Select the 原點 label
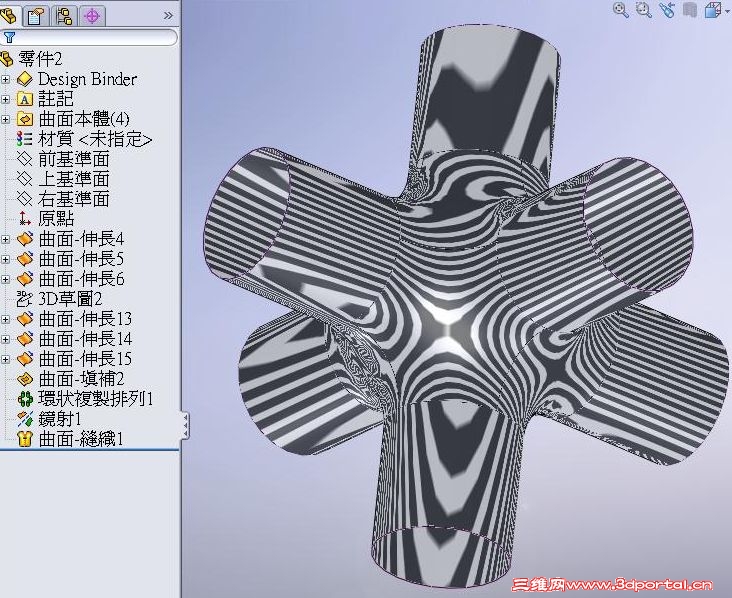Image resolution: width=732 pixels, height=598 pixels. (x=56, y=219)
